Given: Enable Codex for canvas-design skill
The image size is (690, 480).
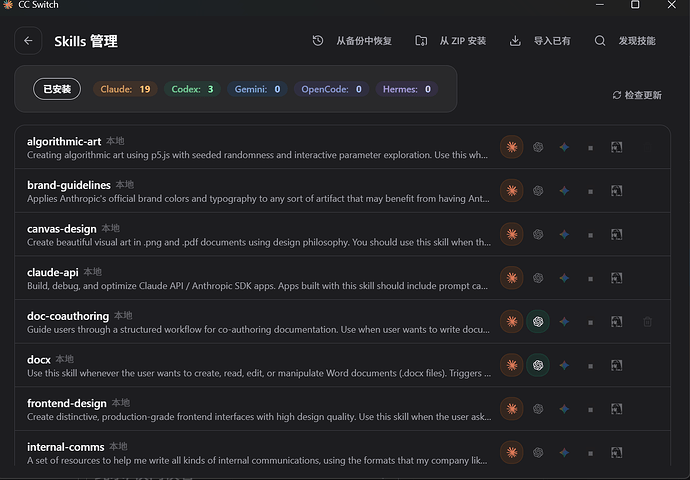Looking at the screenshot, I should click(x=538, y=234).
